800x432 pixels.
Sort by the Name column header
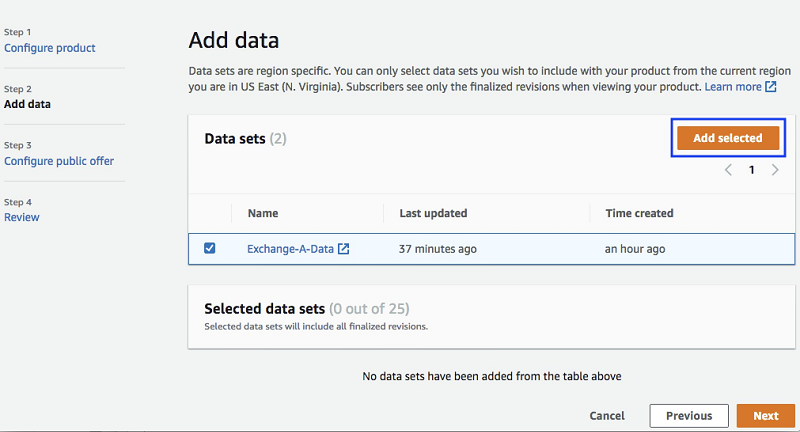pos(263,213)
